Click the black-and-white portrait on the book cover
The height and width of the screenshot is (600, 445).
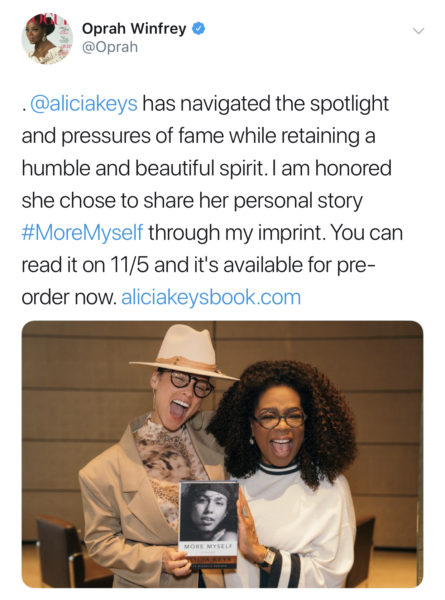pos(209,512)
